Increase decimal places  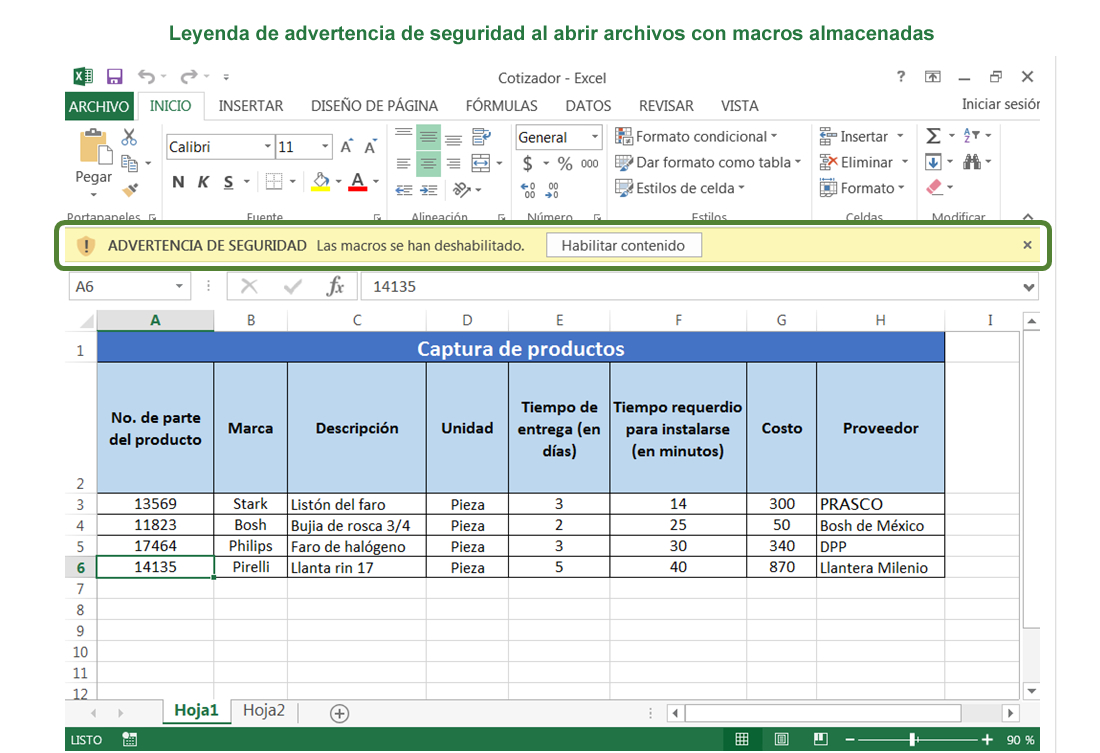(528, 189)
